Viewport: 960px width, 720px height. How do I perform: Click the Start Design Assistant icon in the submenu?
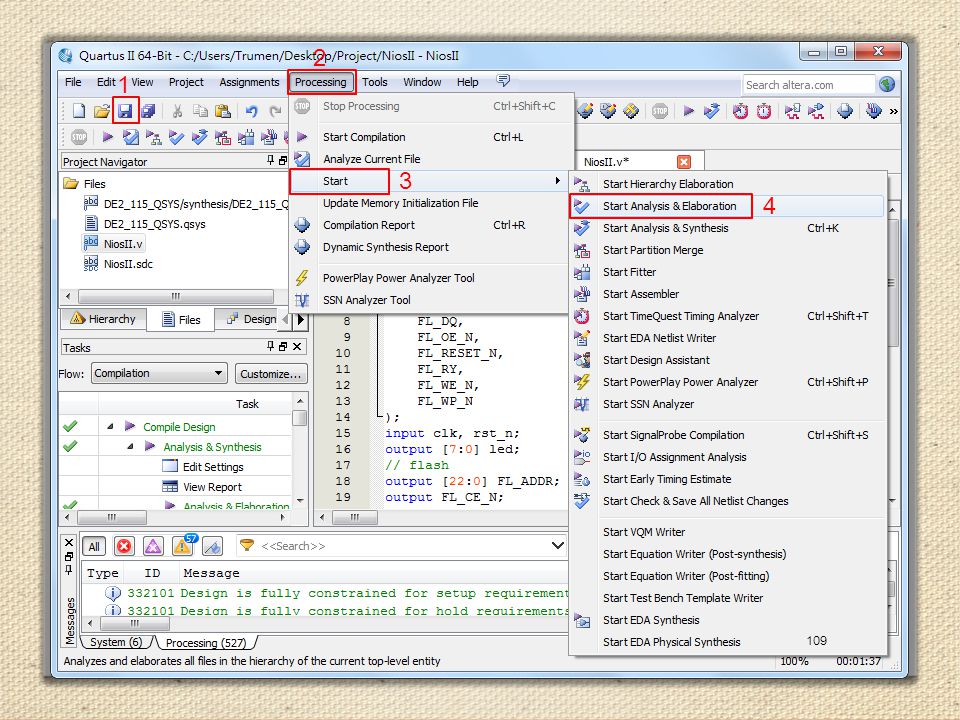click(582, 360)
